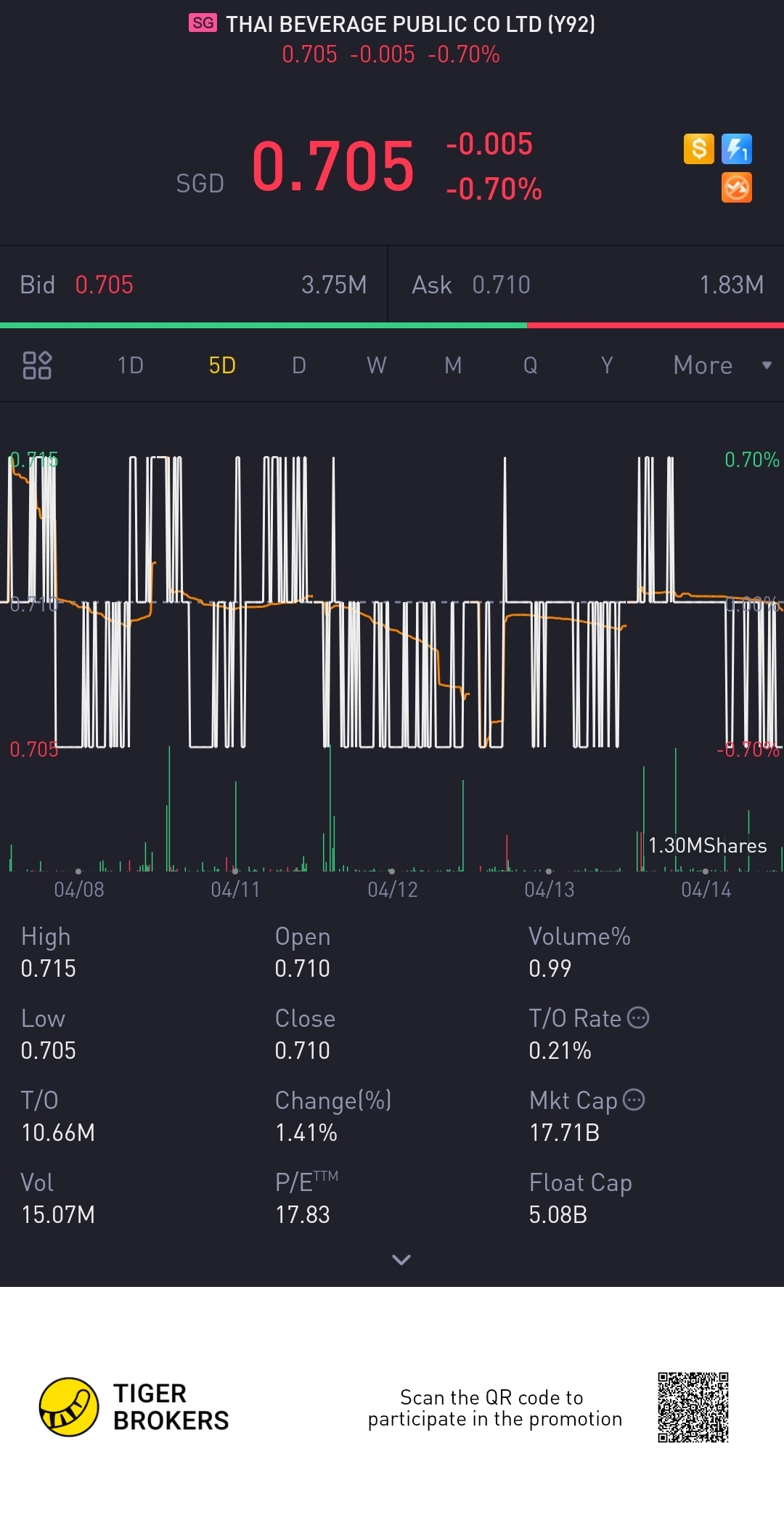Switch to the M monthly chart tab
Image resolution: width=784 pixels, height=1528 pixels.
coord(453,365)
